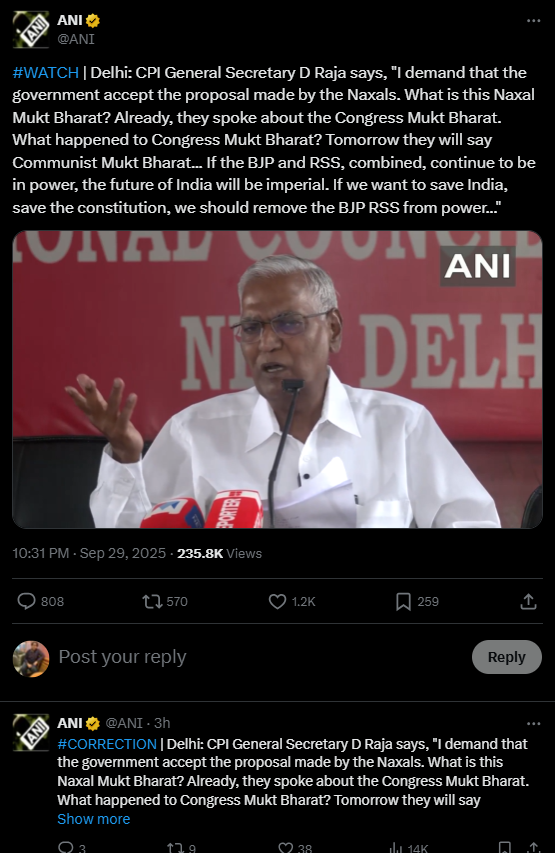Open the #CORRECTION hashtag
Viewport: 555px width, 853px height.
(x=107, y=744)
